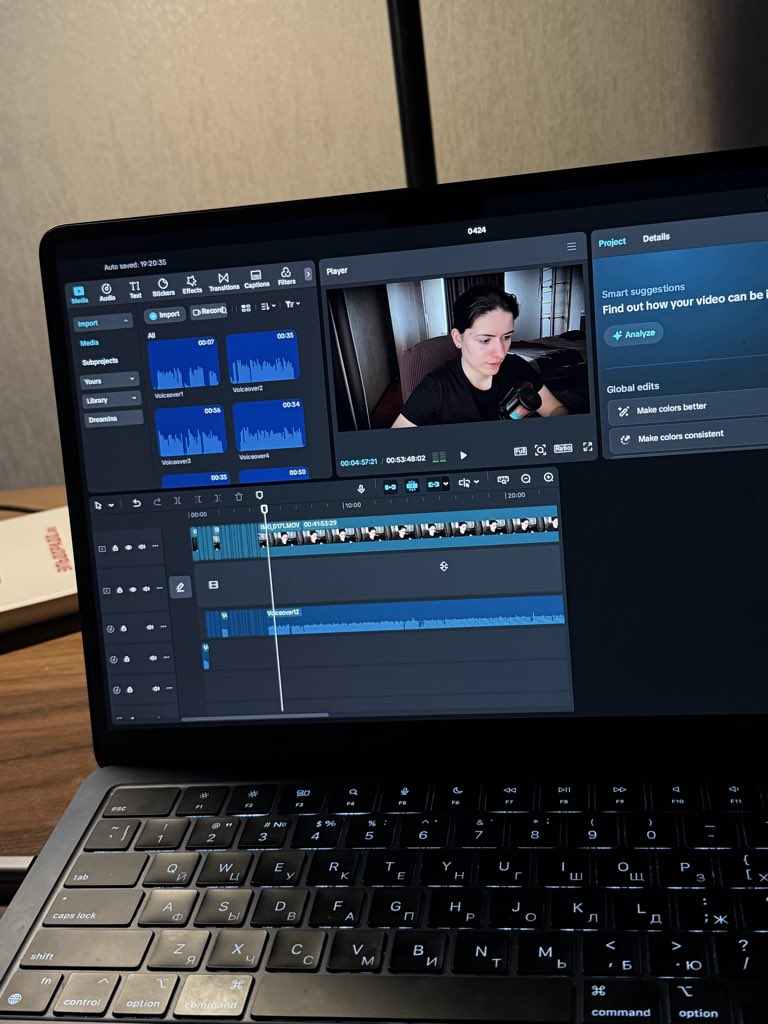Click the redo arrow in timeline toolbar
Image resolution: width=768 pixels, height=1024 pixels.
coord(157,501)
